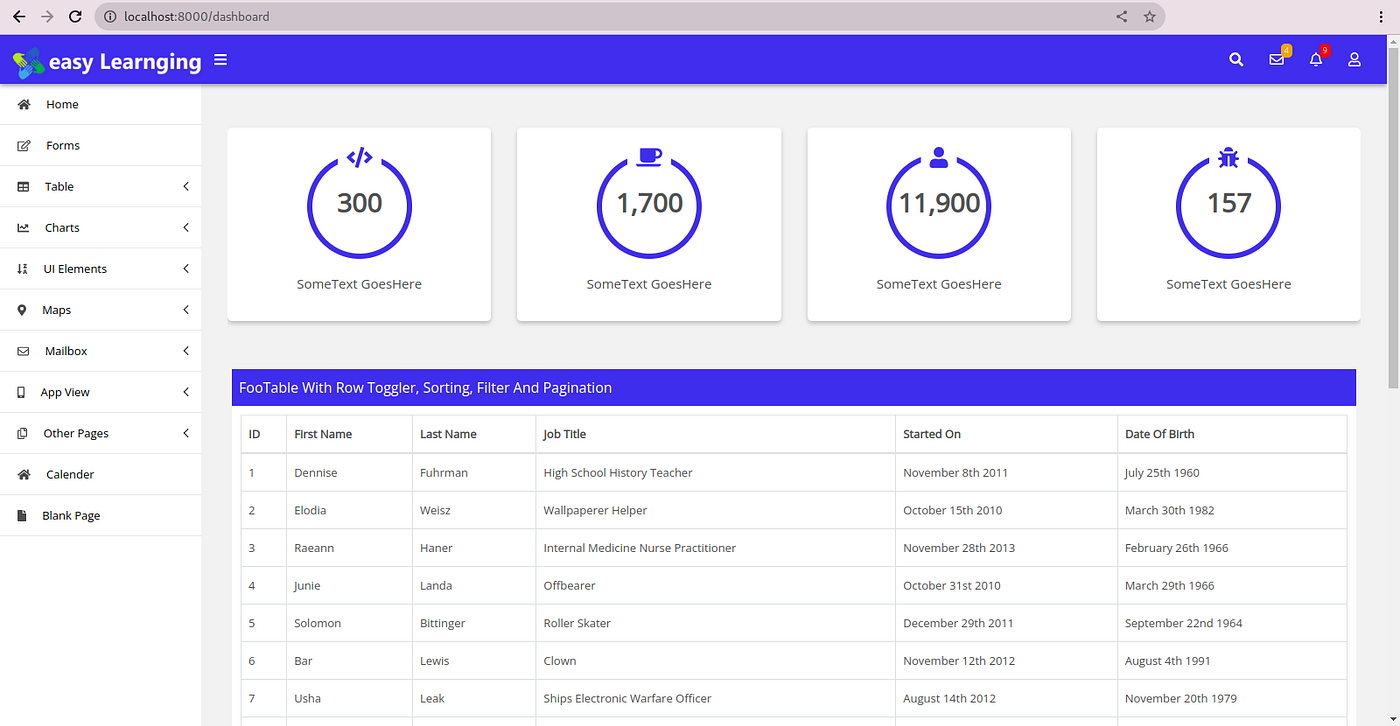Open search with the magnifier icon
The image size is (1400, 726).
tap(1236, 60)
